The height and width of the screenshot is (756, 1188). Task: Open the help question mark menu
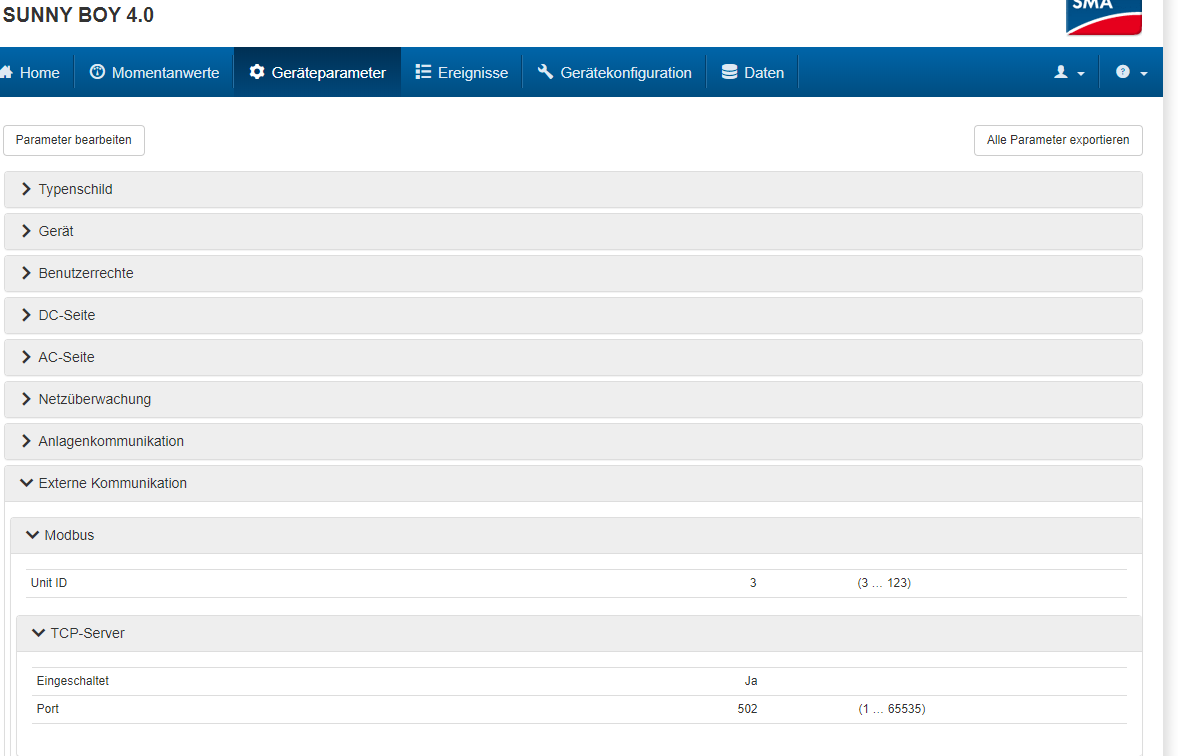click(x=1131, y=72)
